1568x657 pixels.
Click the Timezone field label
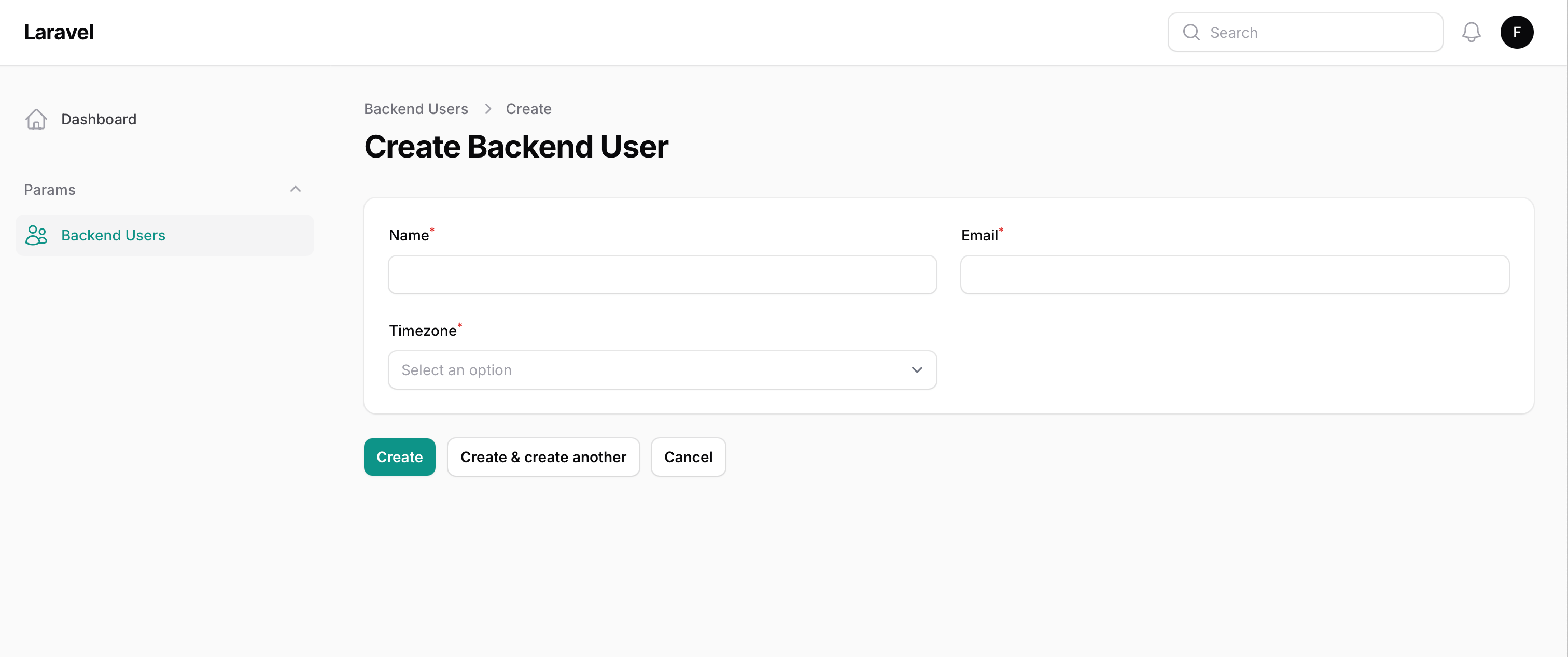coord(423,331)
